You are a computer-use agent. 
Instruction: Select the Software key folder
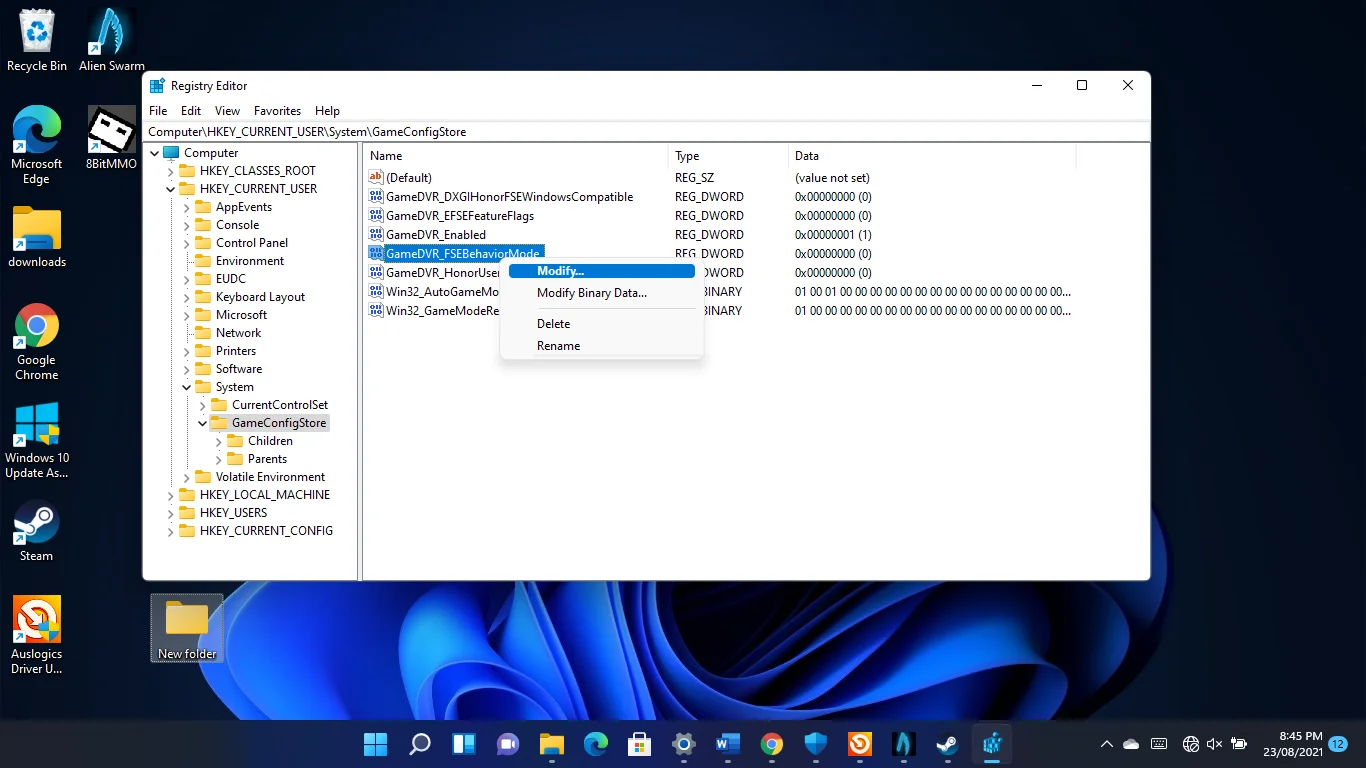[239, 369]
